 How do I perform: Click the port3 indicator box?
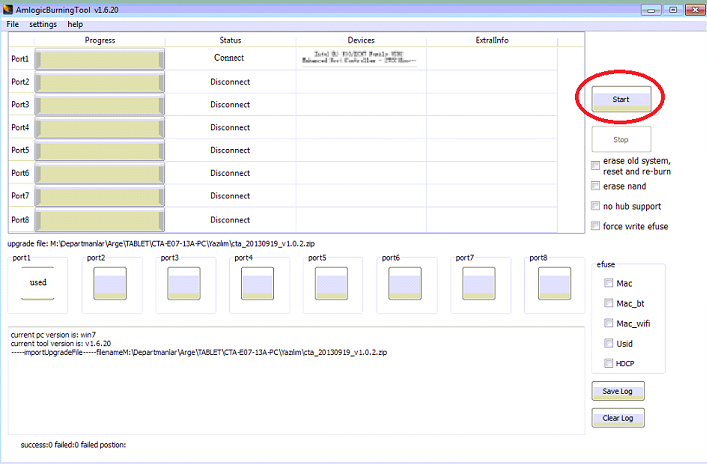[x=184, y=283]
